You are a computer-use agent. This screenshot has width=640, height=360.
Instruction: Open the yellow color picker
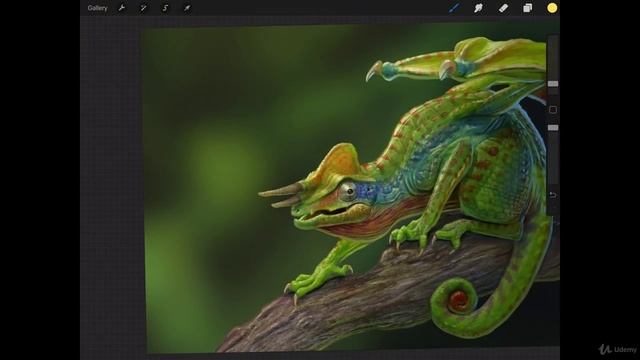tap(552, 8)
